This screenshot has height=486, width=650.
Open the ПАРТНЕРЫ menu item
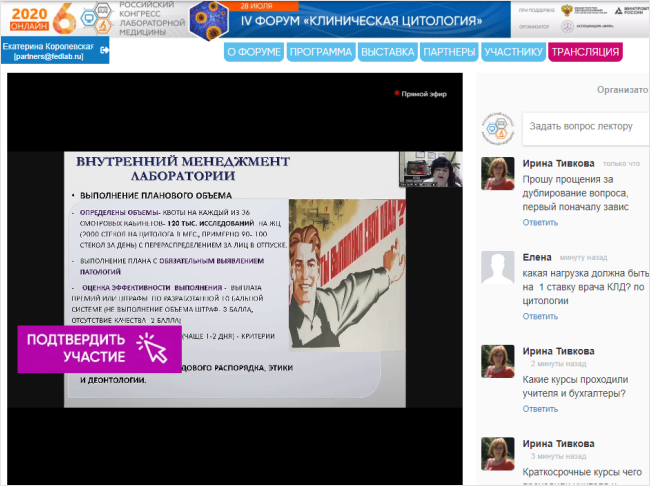(448, 52)
